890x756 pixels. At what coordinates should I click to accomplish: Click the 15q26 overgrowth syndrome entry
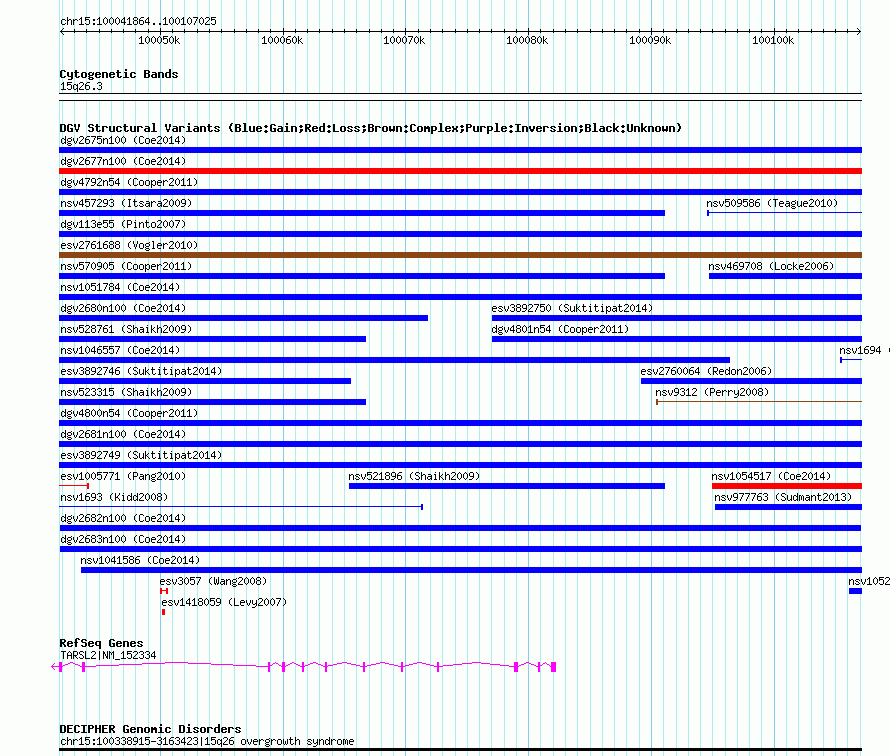click(207, 741)
